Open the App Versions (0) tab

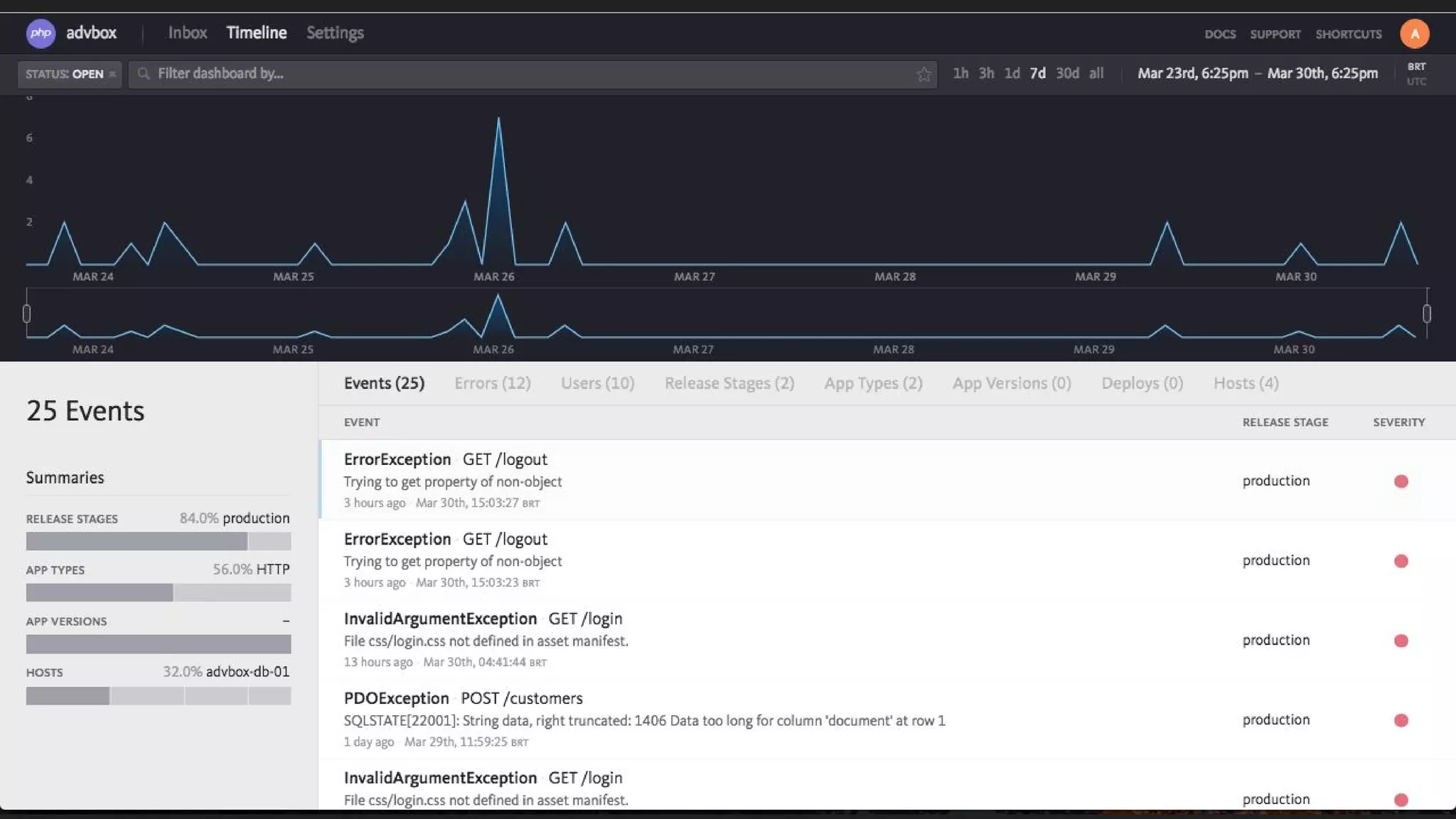coord(1012,384)
